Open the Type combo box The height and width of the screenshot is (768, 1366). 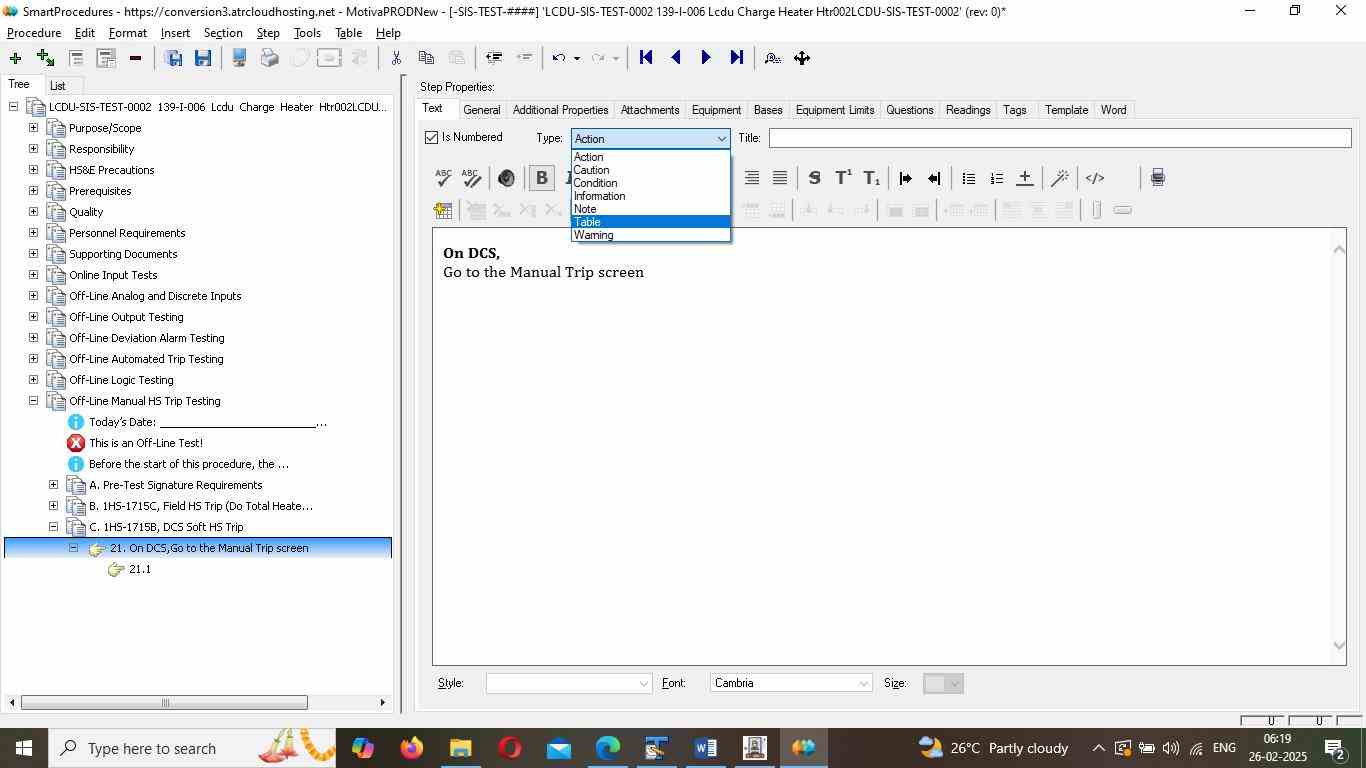650,138
